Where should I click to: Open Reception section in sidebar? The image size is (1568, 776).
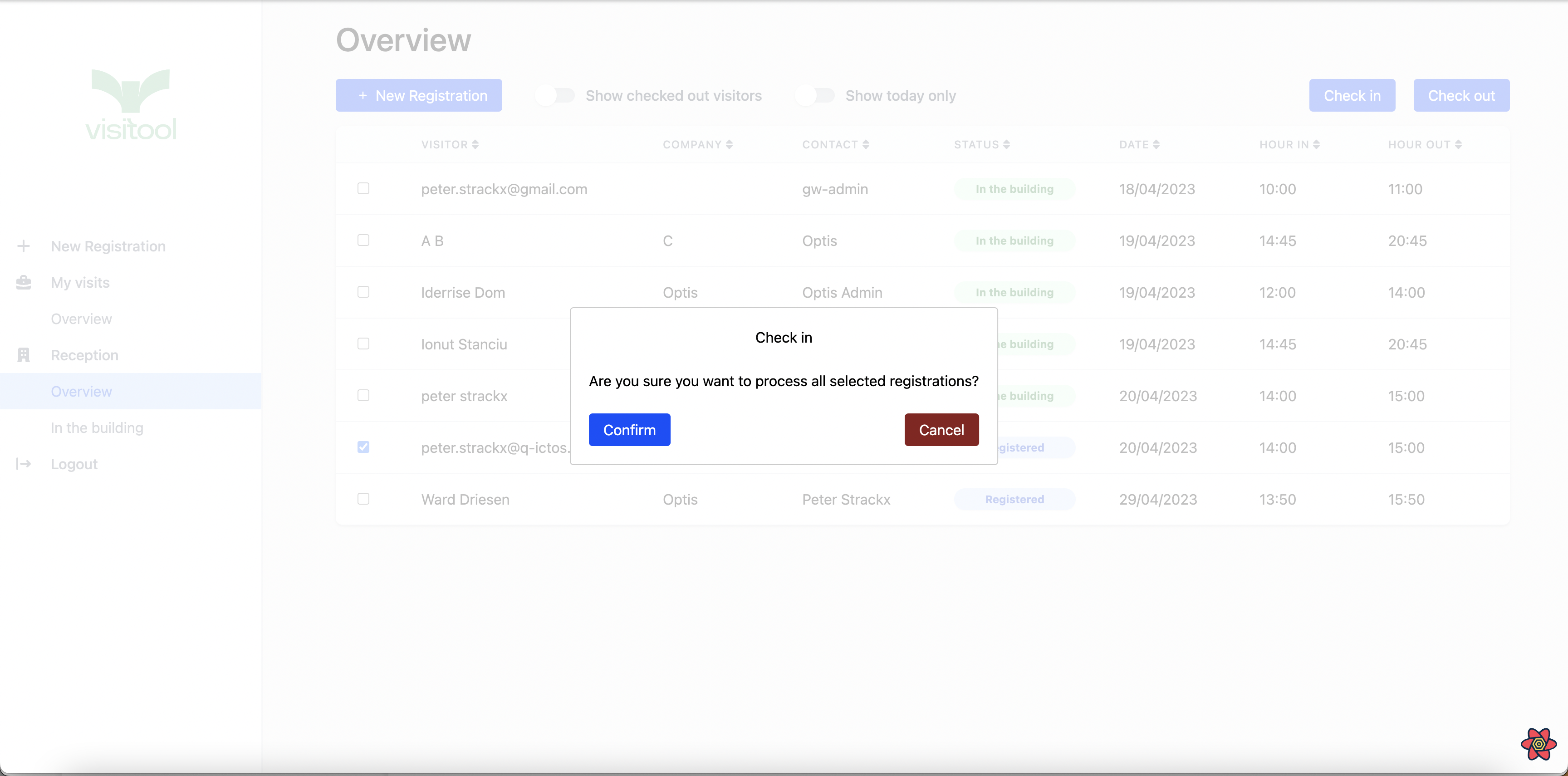(84, 355)
